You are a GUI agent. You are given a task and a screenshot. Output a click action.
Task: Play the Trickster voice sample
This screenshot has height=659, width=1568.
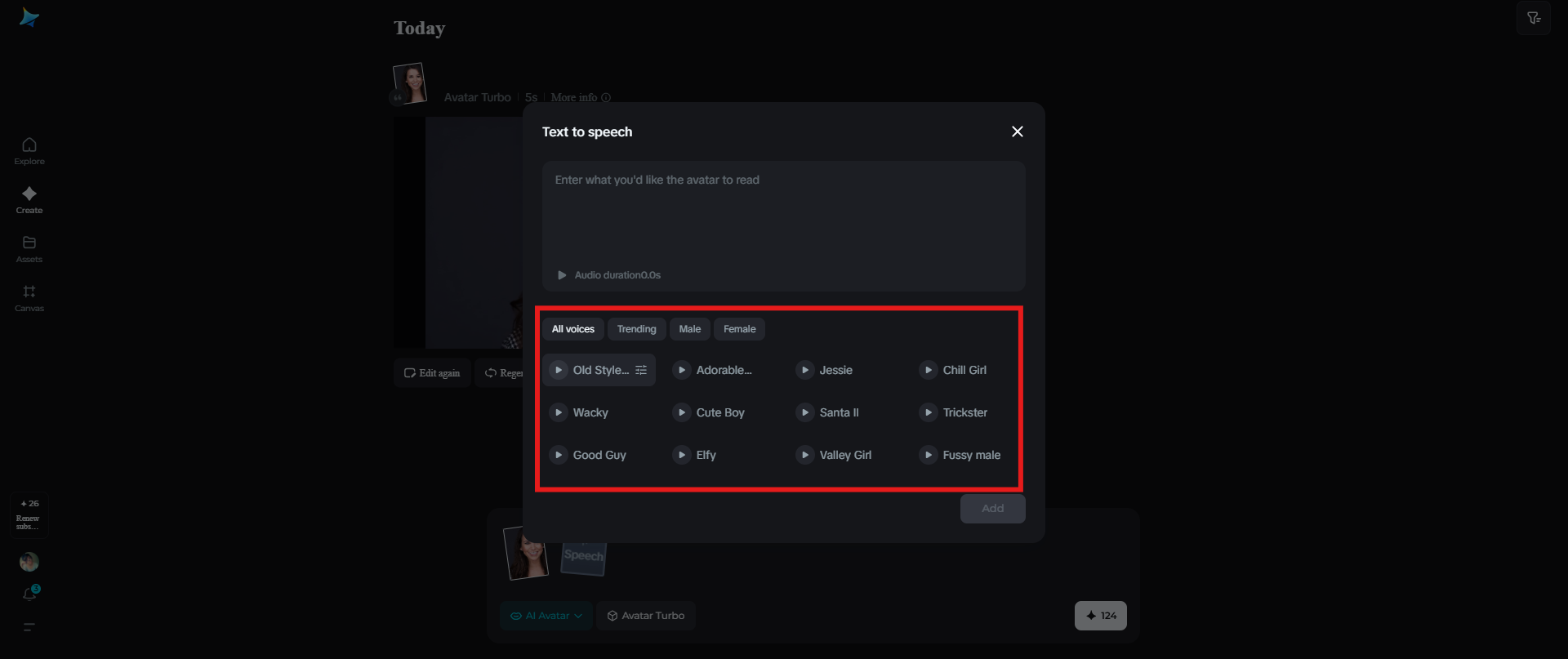click(929, 412)
